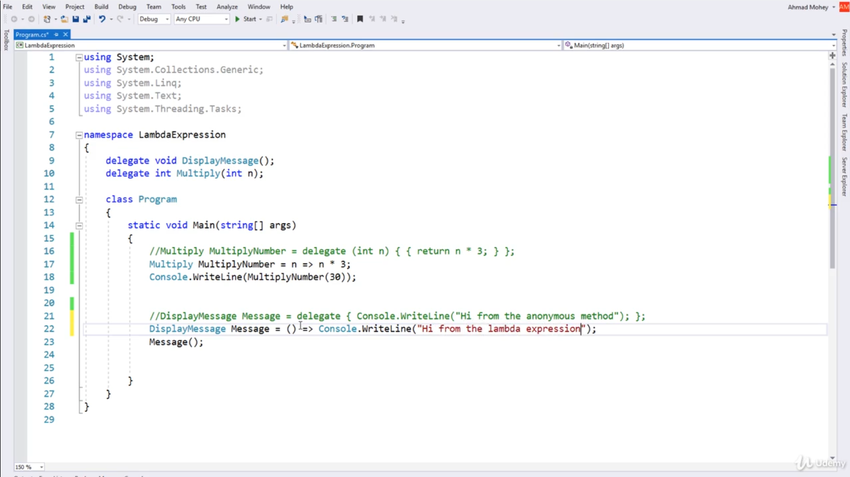Click the New Project toolbar icon

(x=47, y=19)
